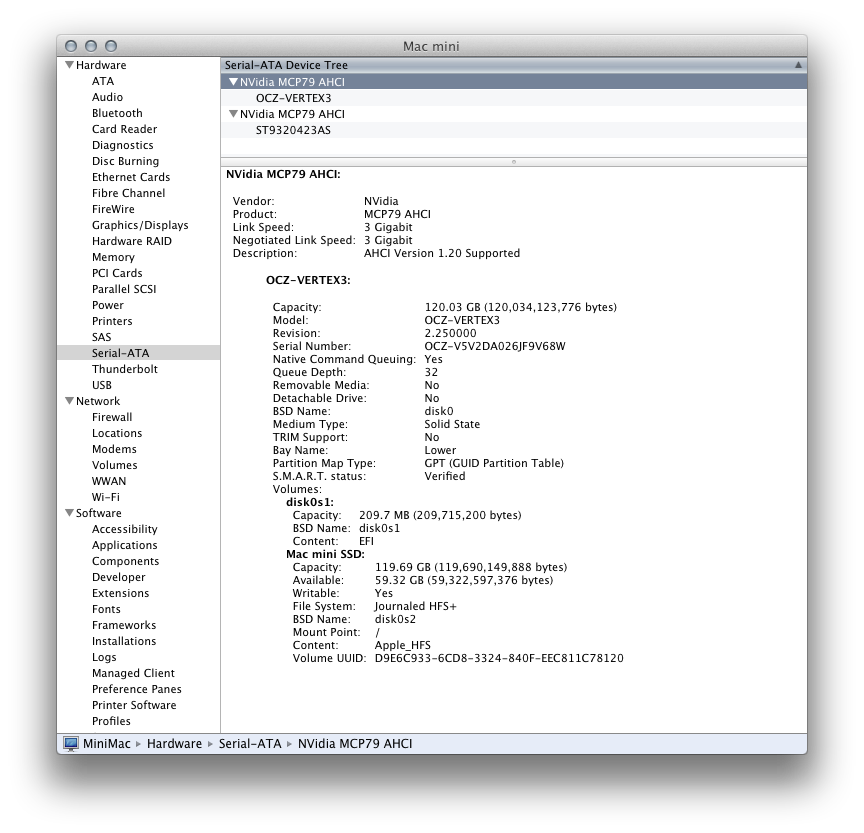This screenshot has height=833, width=864.
Task: Show Memory information
Action: tap(114, 257)
